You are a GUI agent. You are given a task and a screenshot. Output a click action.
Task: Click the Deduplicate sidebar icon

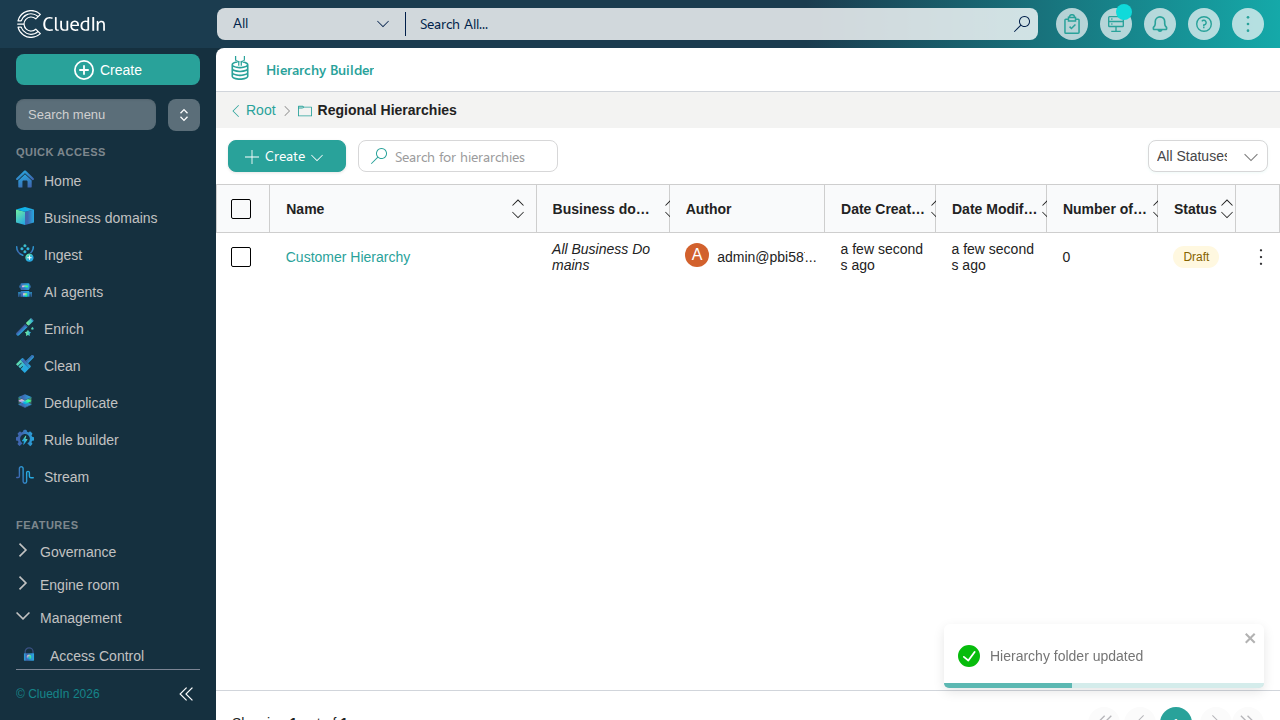coord(25,402)
